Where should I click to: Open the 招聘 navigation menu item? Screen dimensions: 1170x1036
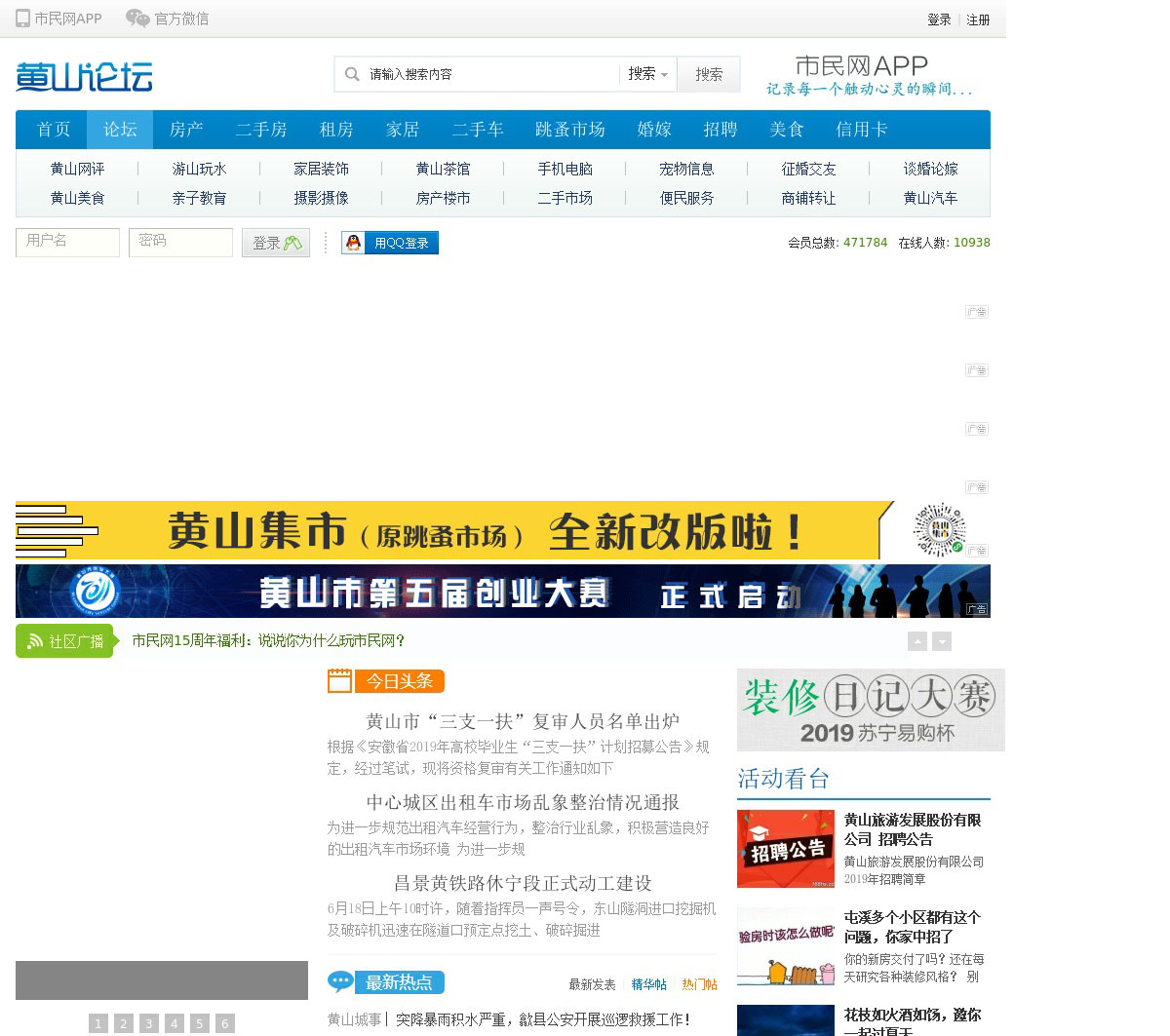tap(721, 130)
